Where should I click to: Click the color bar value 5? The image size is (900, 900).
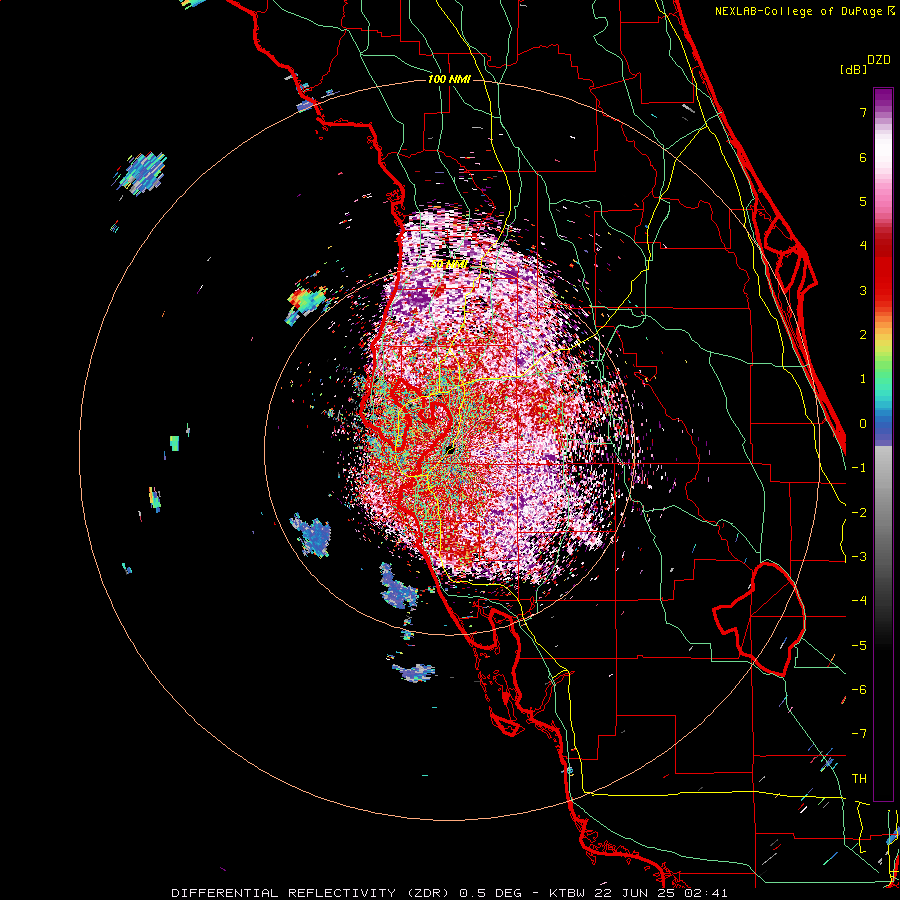[x=863, y=201]
